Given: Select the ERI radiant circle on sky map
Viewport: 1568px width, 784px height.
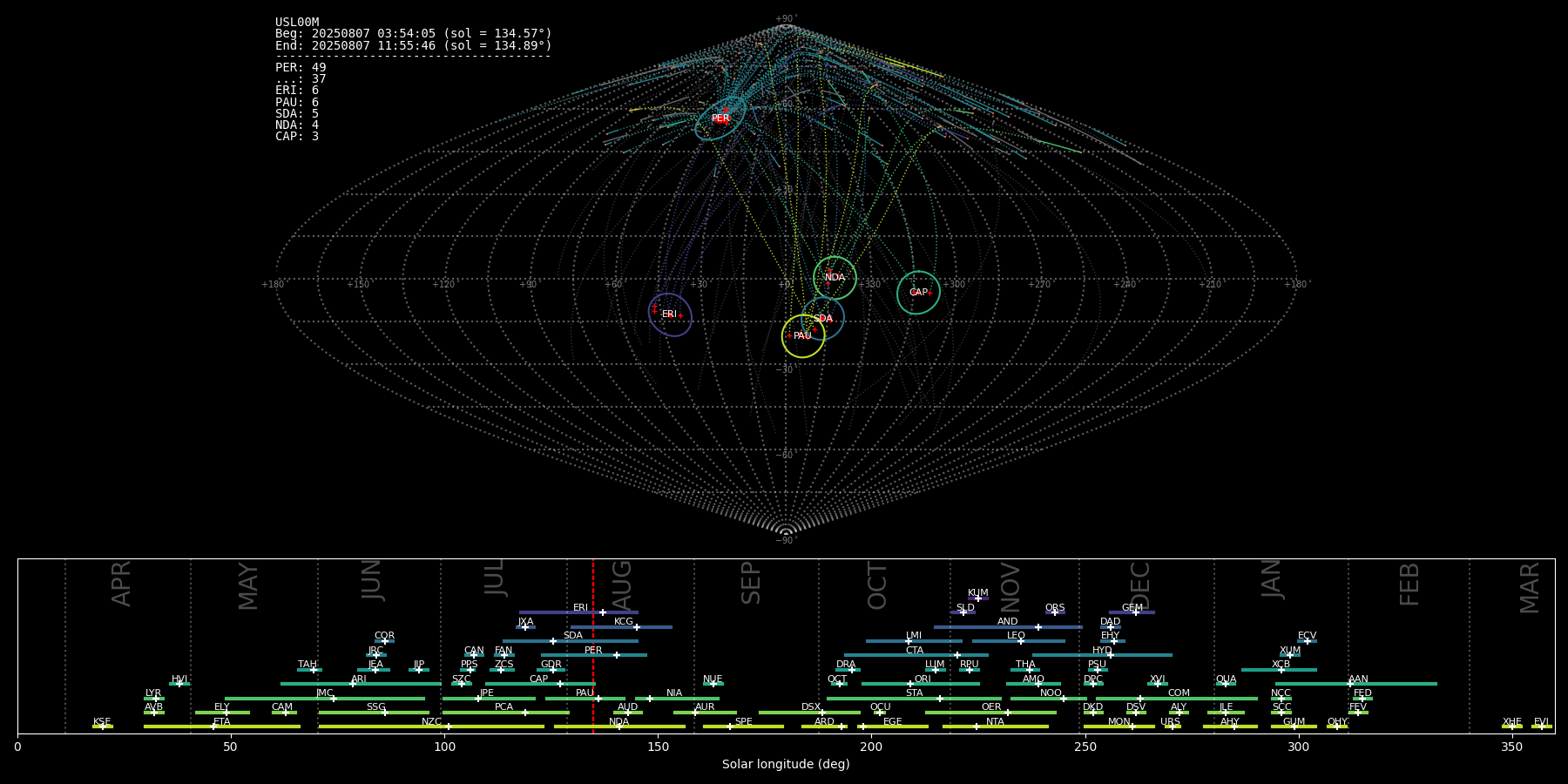Looking at the screenshot, I should click(x=670, y=314).
